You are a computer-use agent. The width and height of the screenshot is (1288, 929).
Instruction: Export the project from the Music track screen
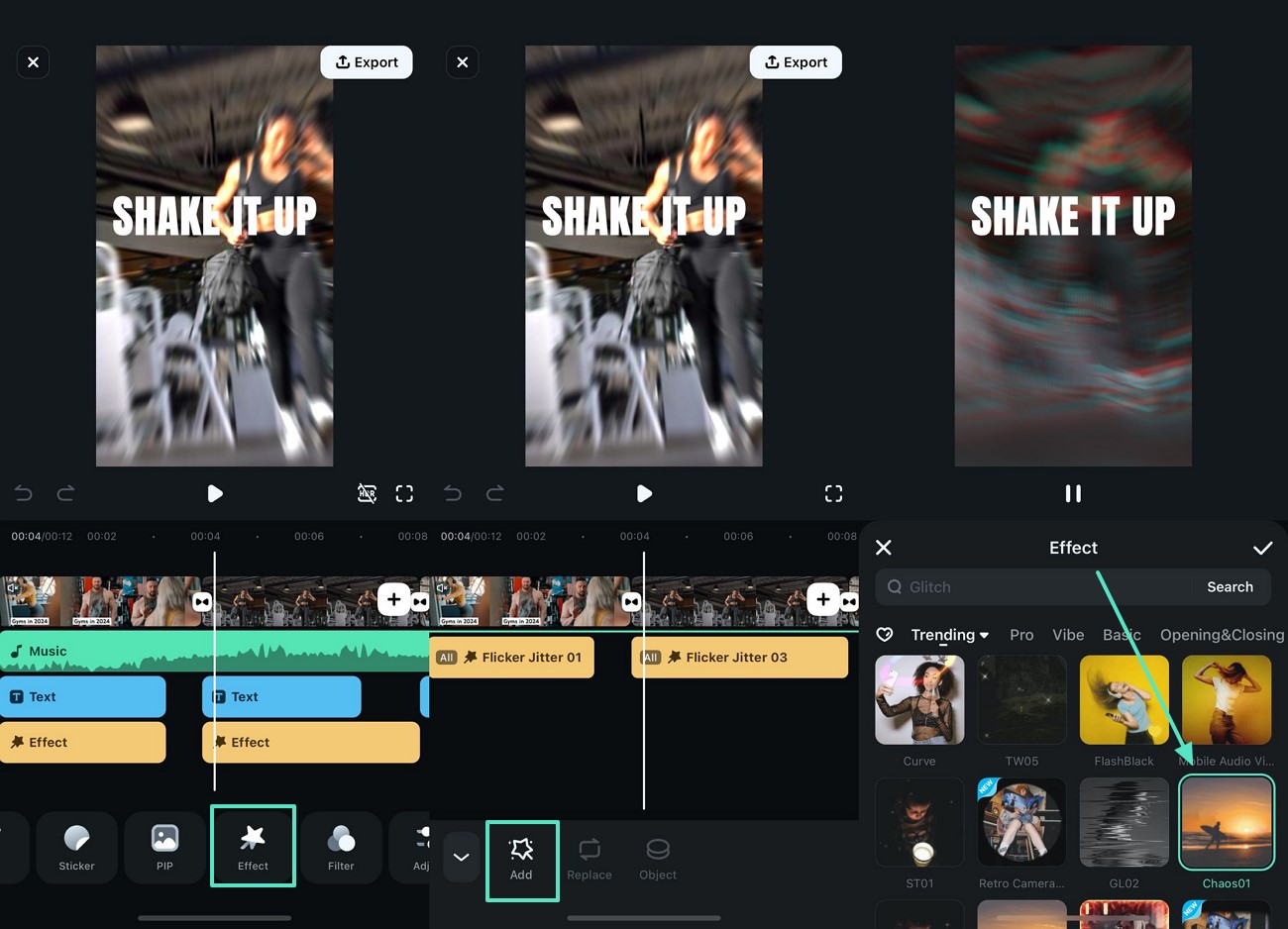click(x=367, y=62)
